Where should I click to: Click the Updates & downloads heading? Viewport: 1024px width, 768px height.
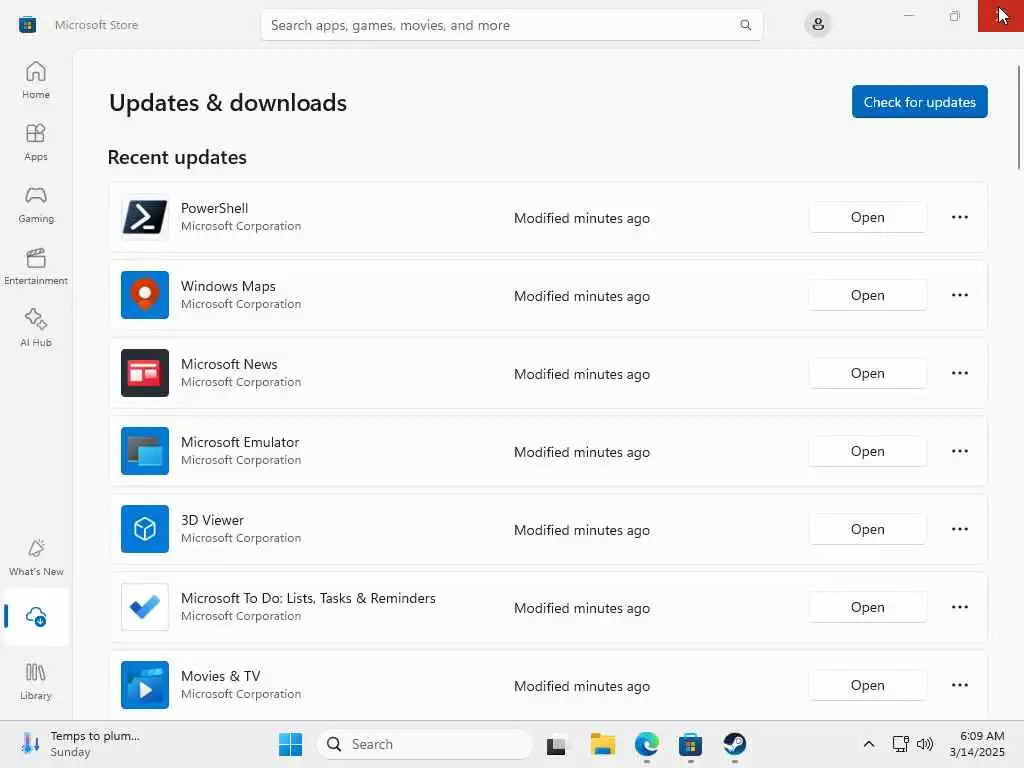coord(228,103)
